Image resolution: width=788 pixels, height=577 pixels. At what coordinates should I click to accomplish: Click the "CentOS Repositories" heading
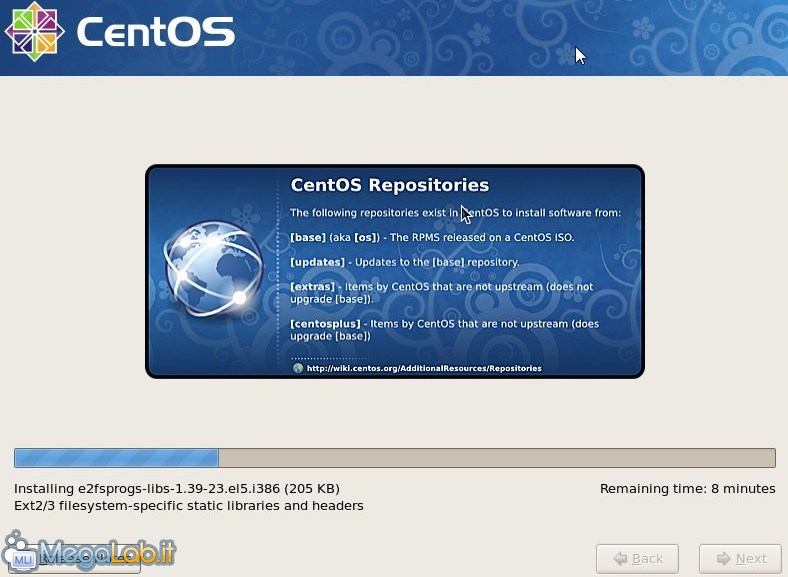click(389, 185)
